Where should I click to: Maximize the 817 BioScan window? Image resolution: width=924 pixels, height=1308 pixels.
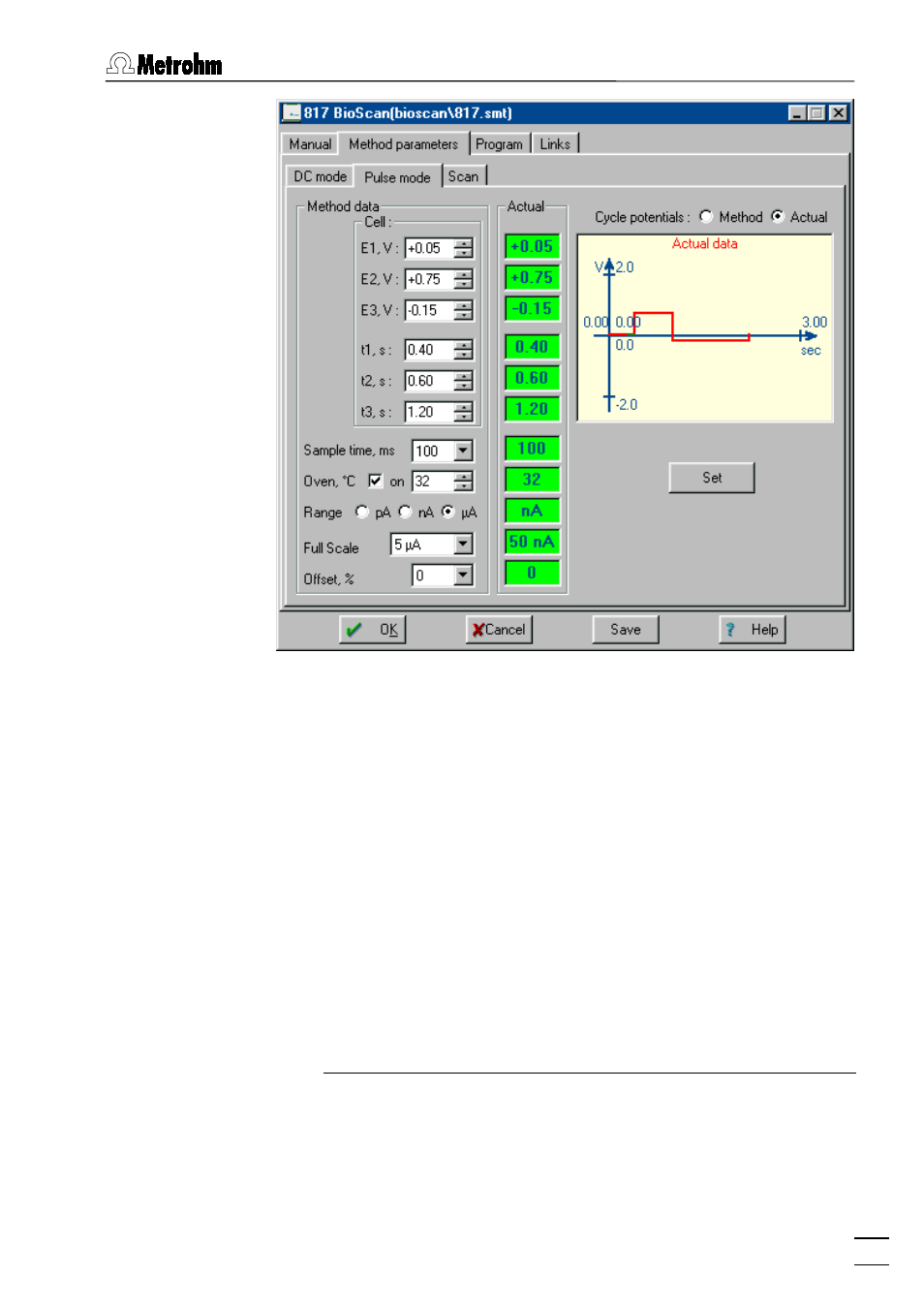(816, 113)
